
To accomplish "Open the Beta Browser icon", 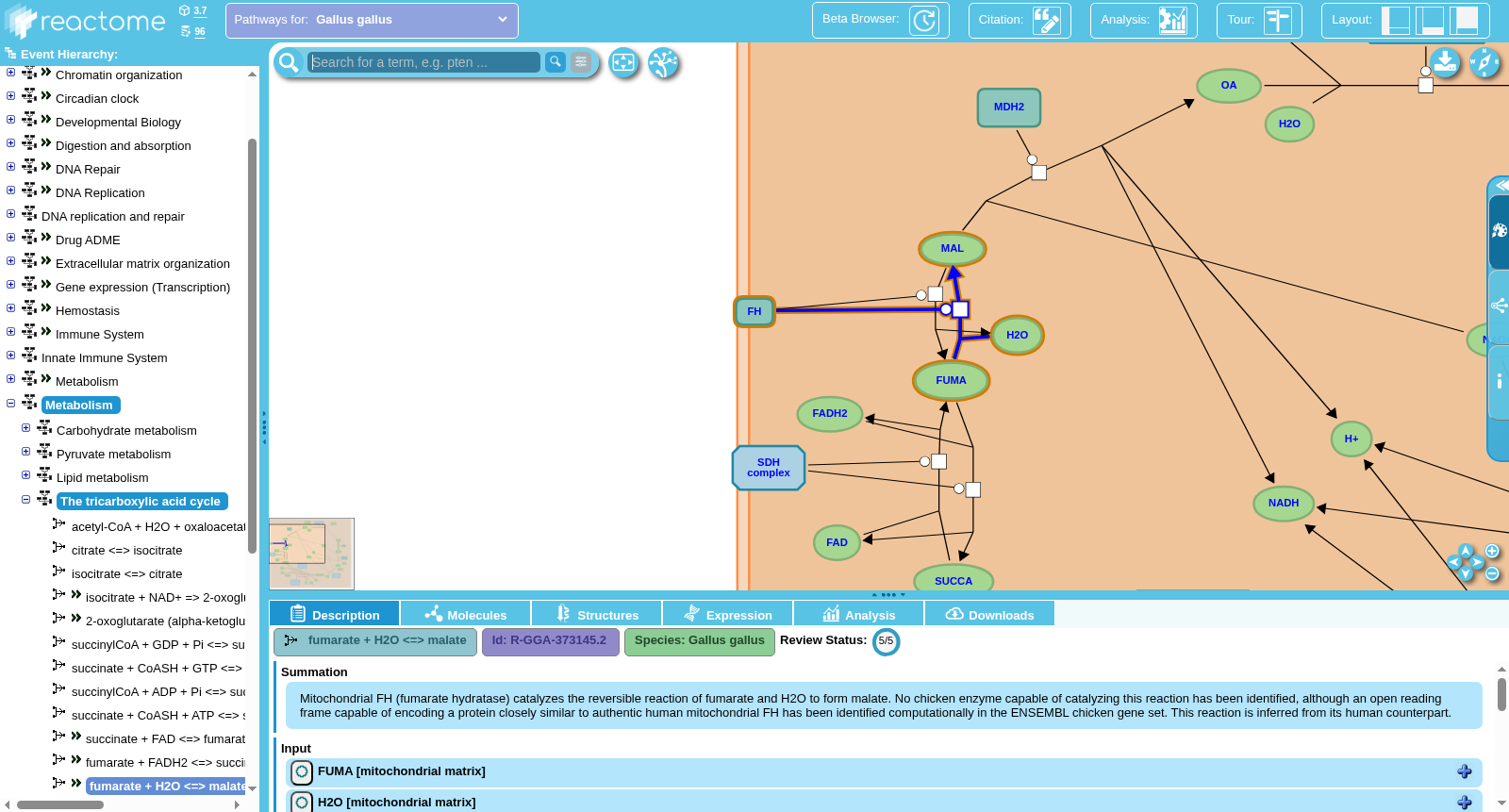I will (924, 20).
